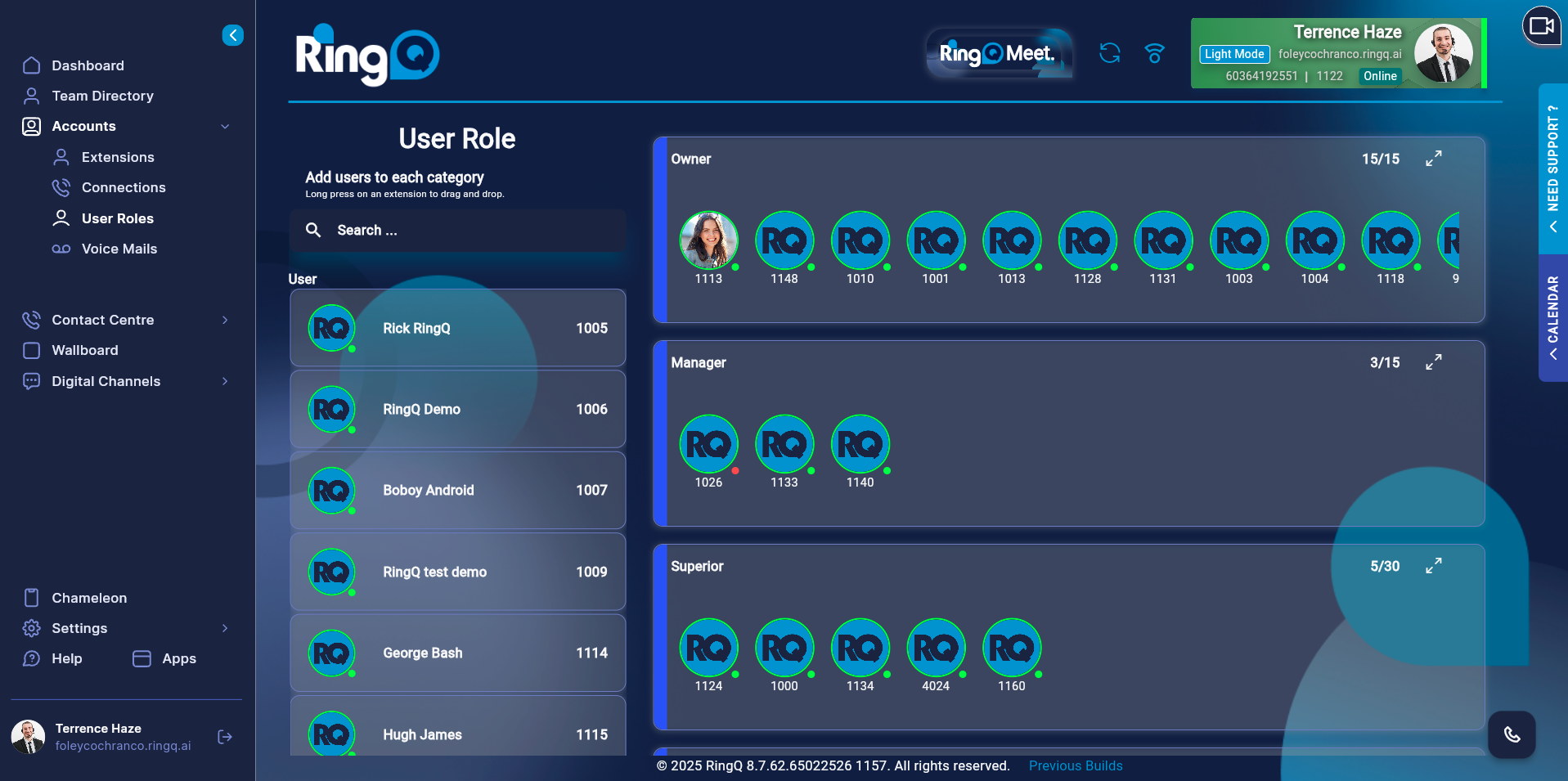Click the network status icon in the header
The width and height of the screenshot is (1568, 781).
tap(1154, 53)
